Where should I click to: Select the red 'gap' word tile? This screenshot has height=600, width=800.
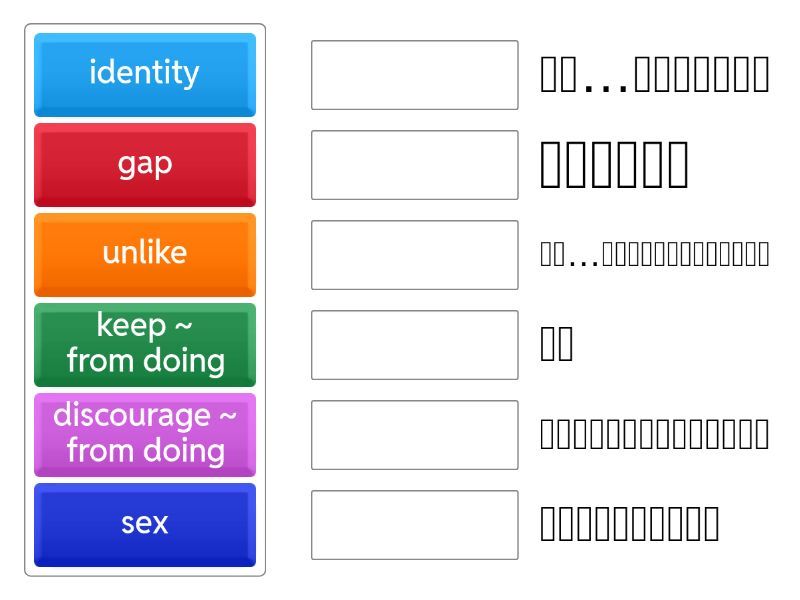click(x=145, y=164)
